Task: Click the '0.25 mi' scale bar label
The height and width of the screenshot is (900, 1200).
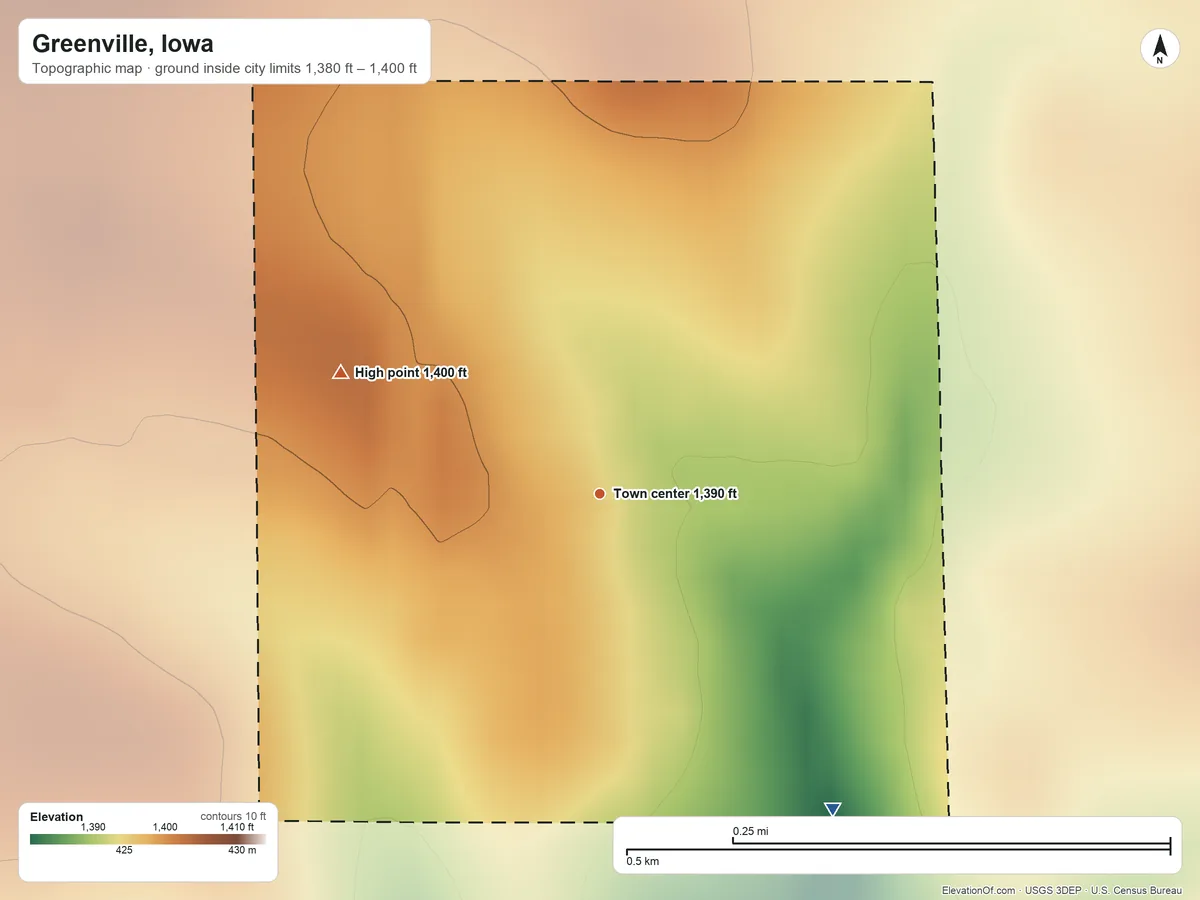Action: pyautogui.click(x=750, y=832)
